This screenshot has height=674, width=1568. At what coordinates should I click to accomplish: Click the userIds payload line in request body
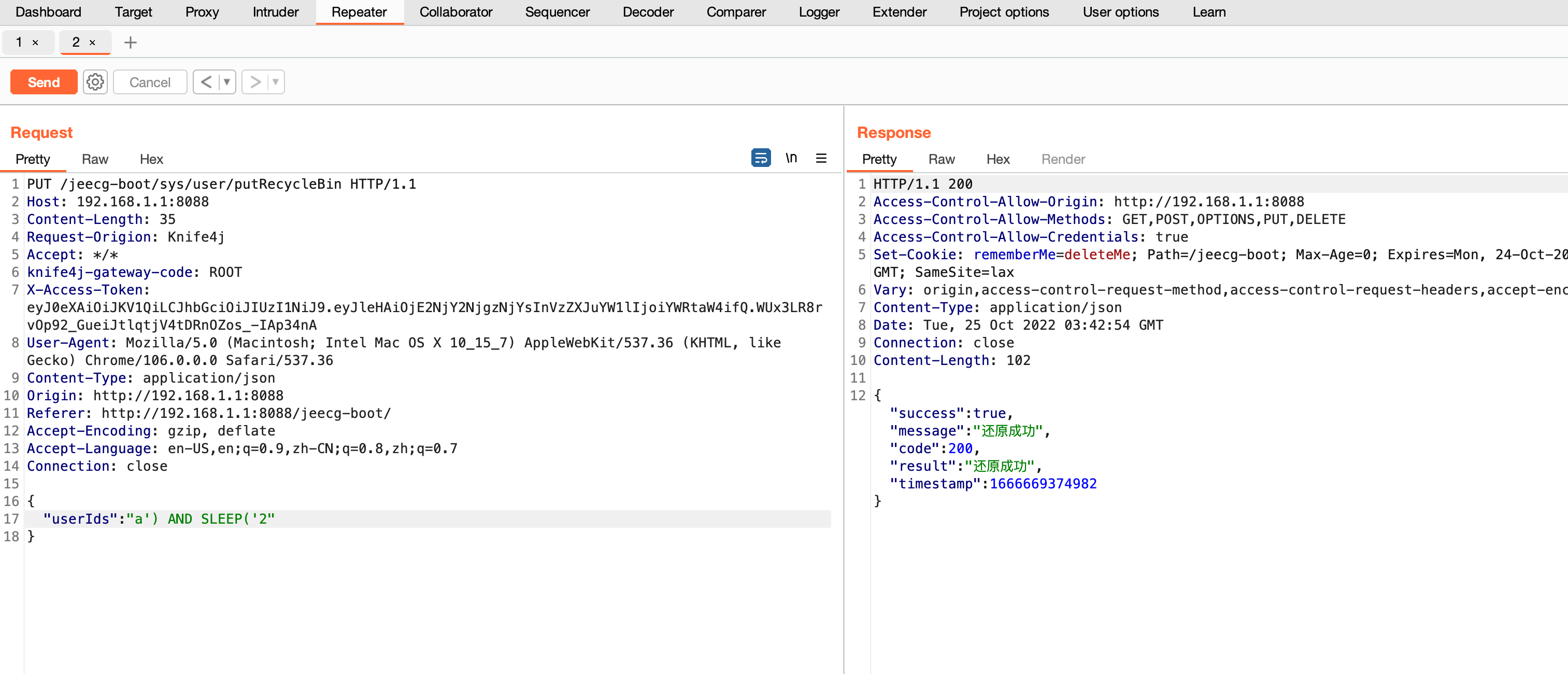158,519
